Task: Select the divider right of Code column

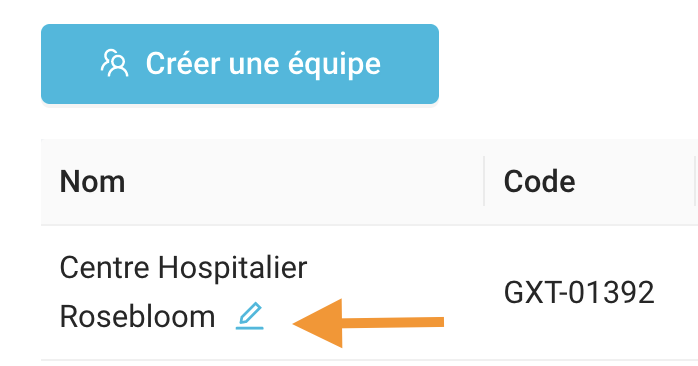Action: tap(694, 181)
